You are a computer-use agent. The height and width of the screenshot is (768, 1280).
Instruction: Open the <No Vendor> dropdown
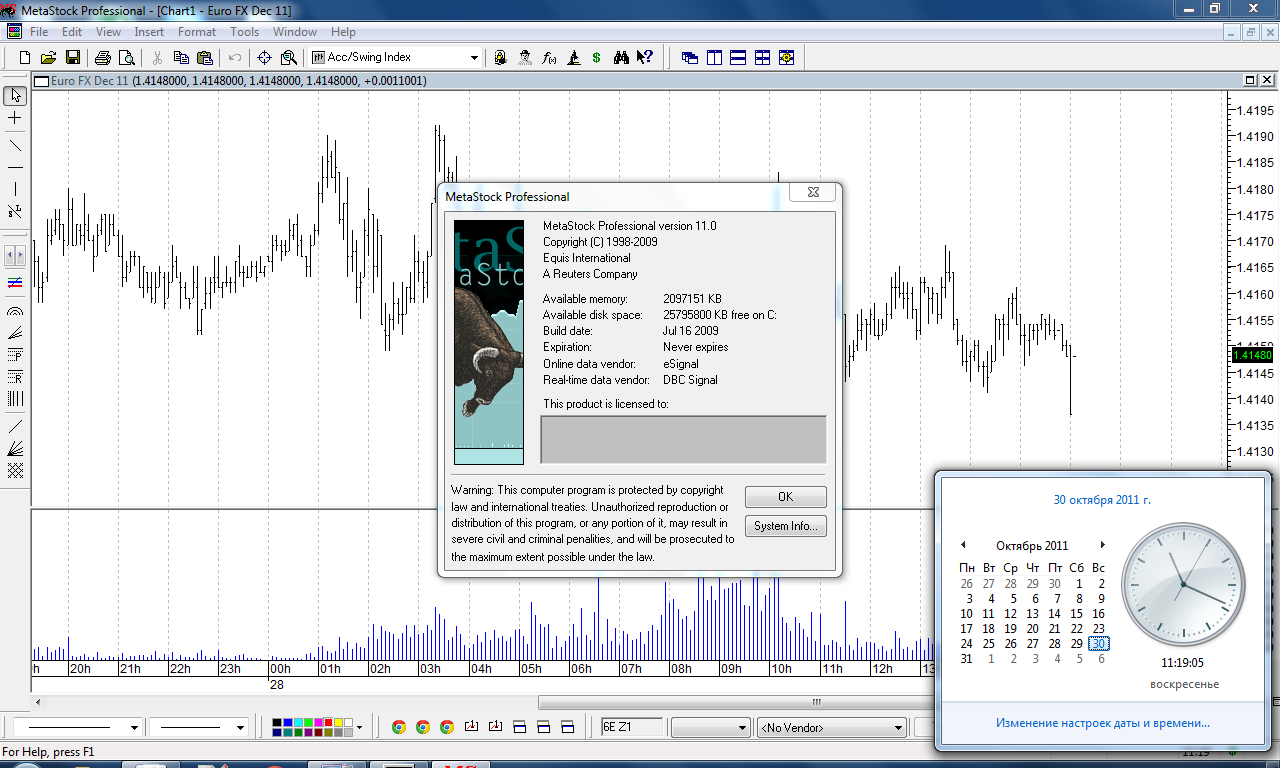tap(898, 728)
